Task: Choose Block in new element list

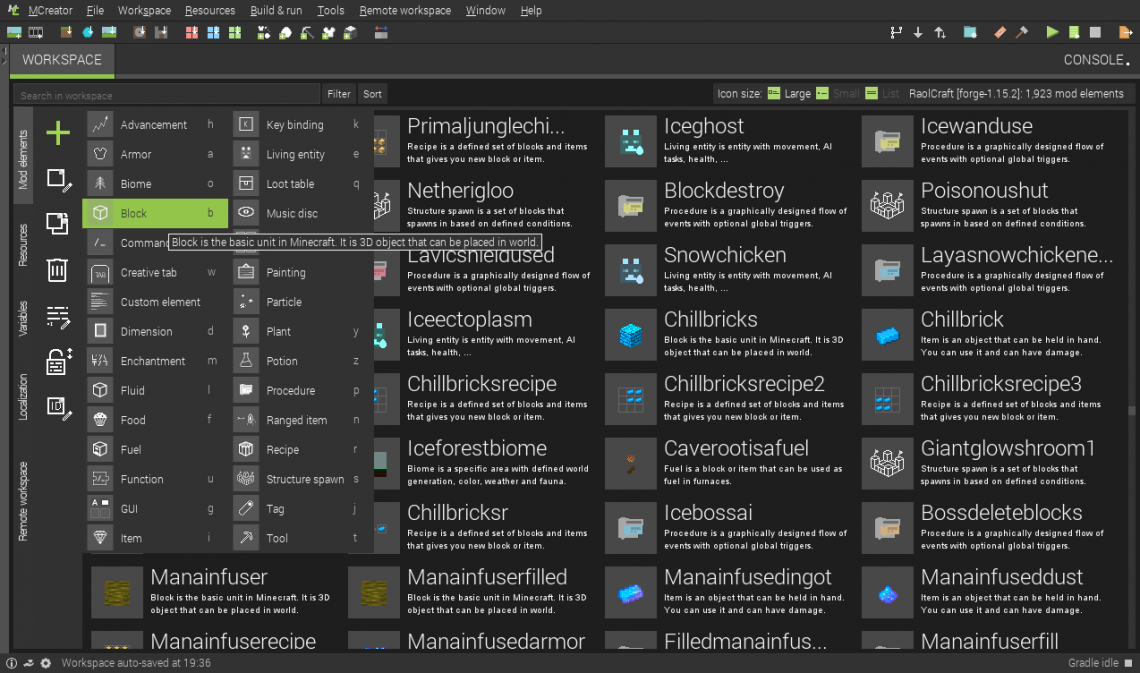Action: click(155, 213)
